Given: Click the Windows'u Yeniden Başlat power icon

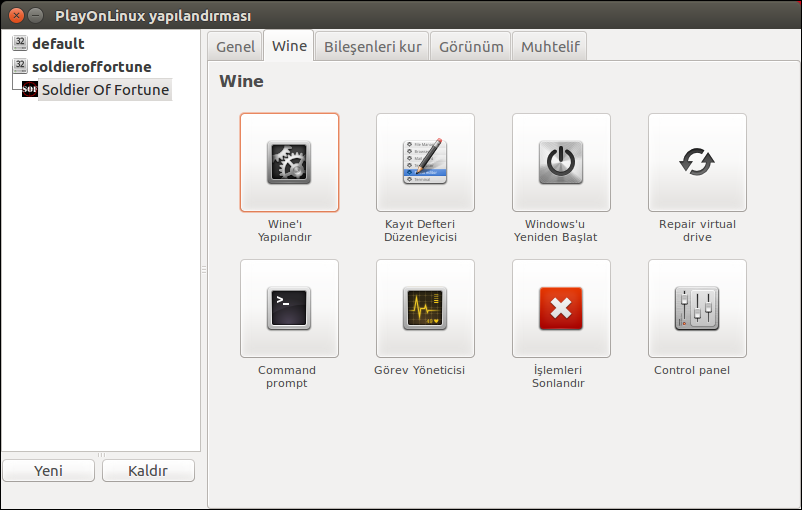Looking at the screenshot, I should pos(561,163).
